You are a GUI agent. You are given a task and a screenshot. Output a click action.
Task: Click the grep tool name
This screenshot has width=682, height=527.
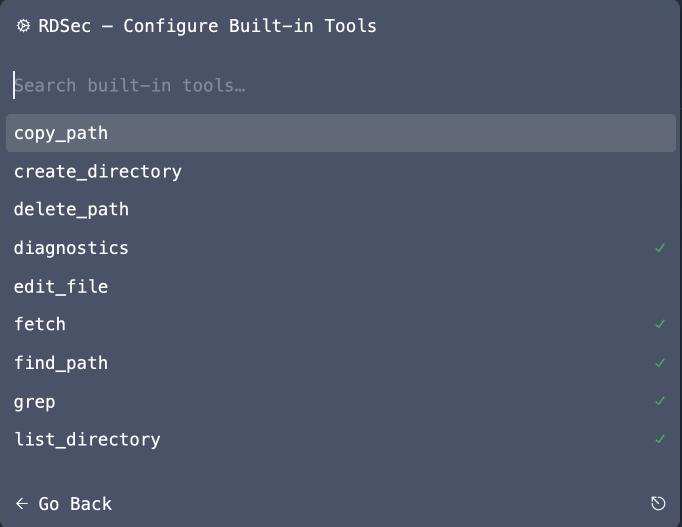point(35,401)
